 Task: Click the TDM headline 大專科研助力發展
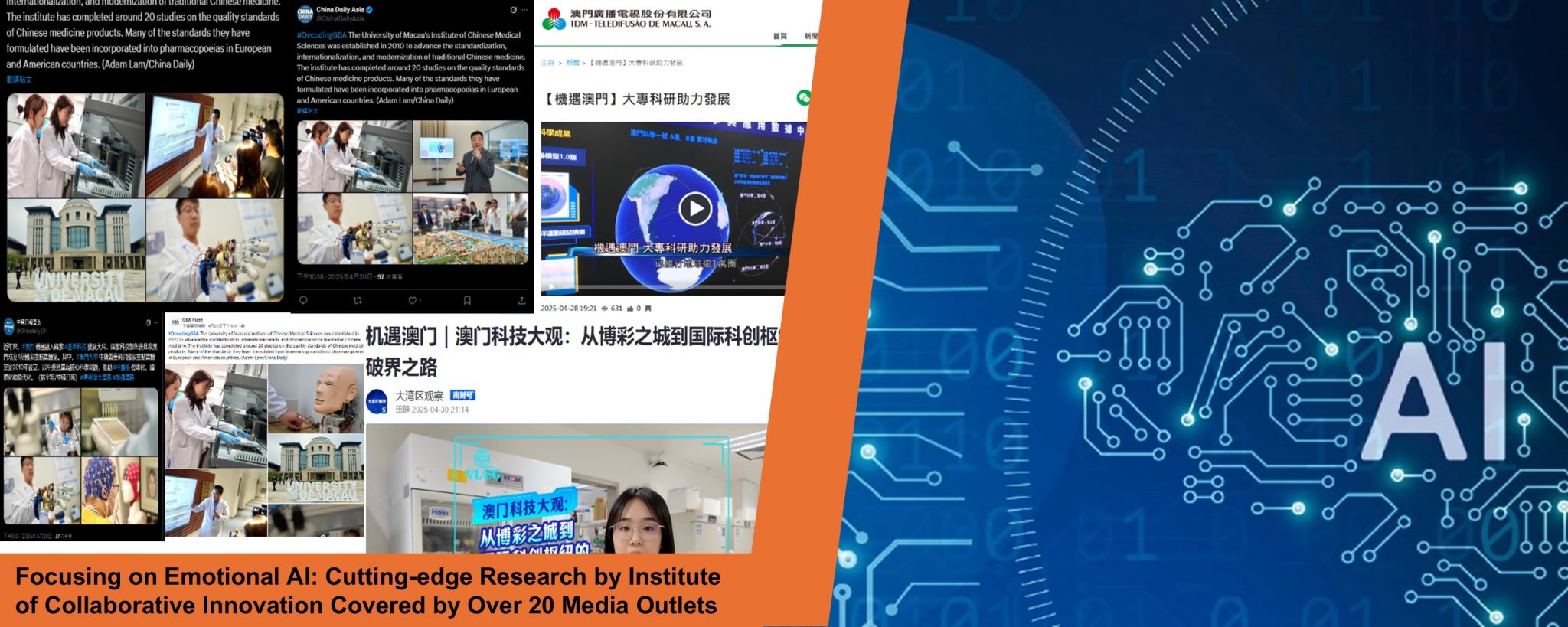pos(637,99)
